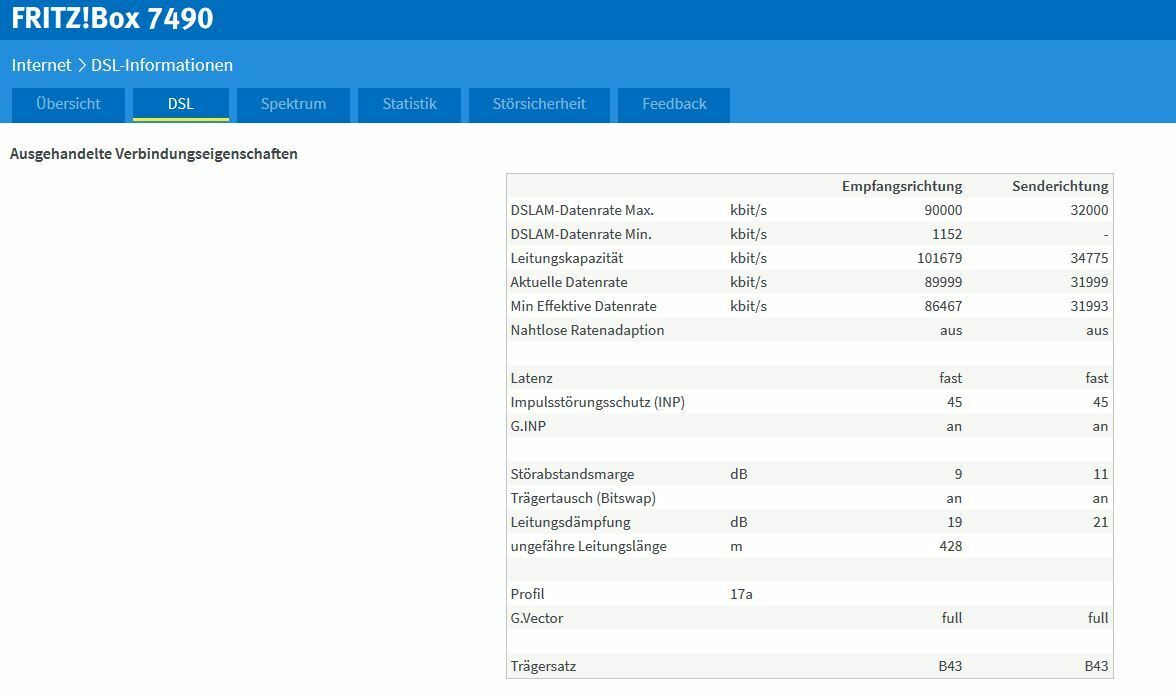Viewport: 1176px width, 696px height.
Task: Open the Spektrum tab
Action: coord(293,104)
